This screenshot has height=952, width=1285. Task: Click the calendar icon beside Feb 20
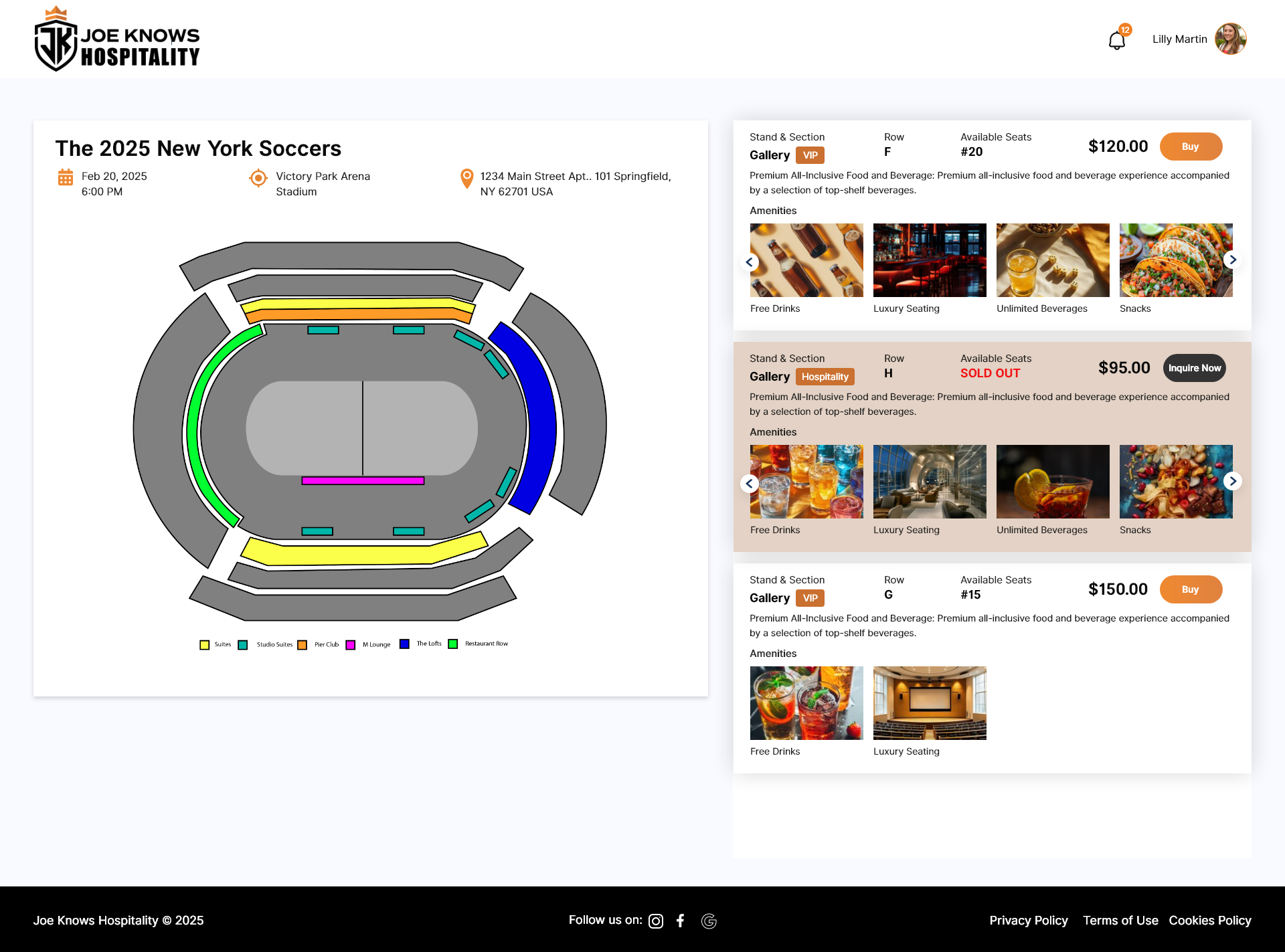(65, 177)
